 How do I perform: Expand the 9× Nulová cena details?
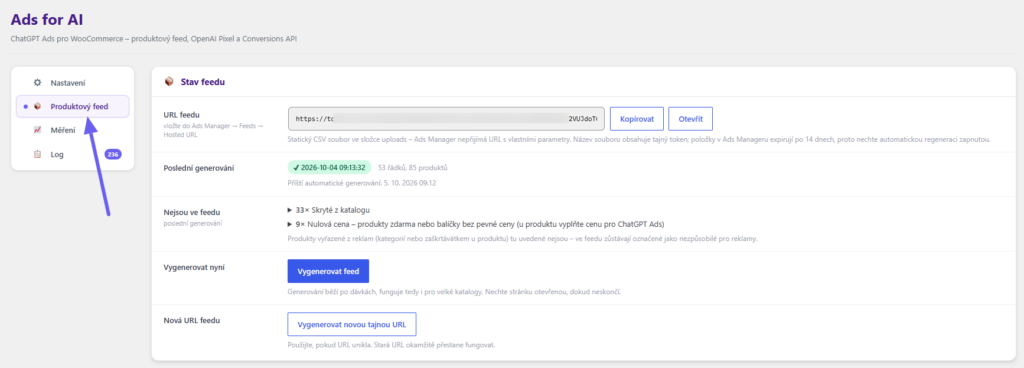[x=476, y=224]
